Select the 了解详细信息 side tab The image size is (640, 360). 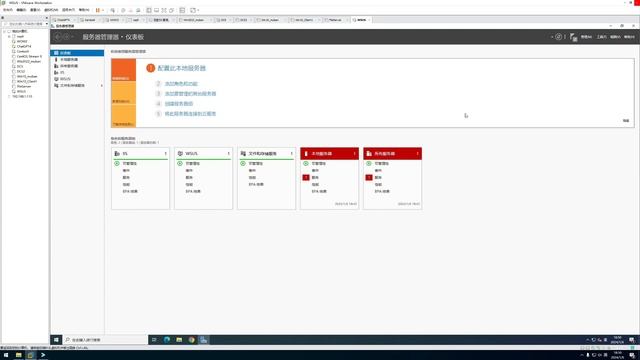tap(124, 116)
